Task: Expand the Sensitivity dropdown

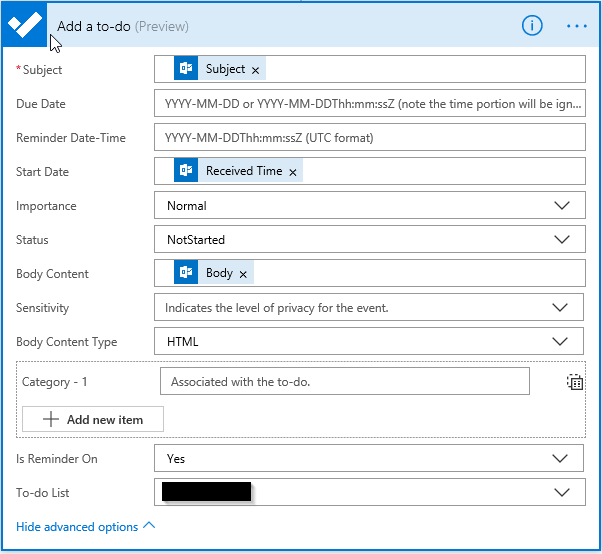Action: [562, 308]
